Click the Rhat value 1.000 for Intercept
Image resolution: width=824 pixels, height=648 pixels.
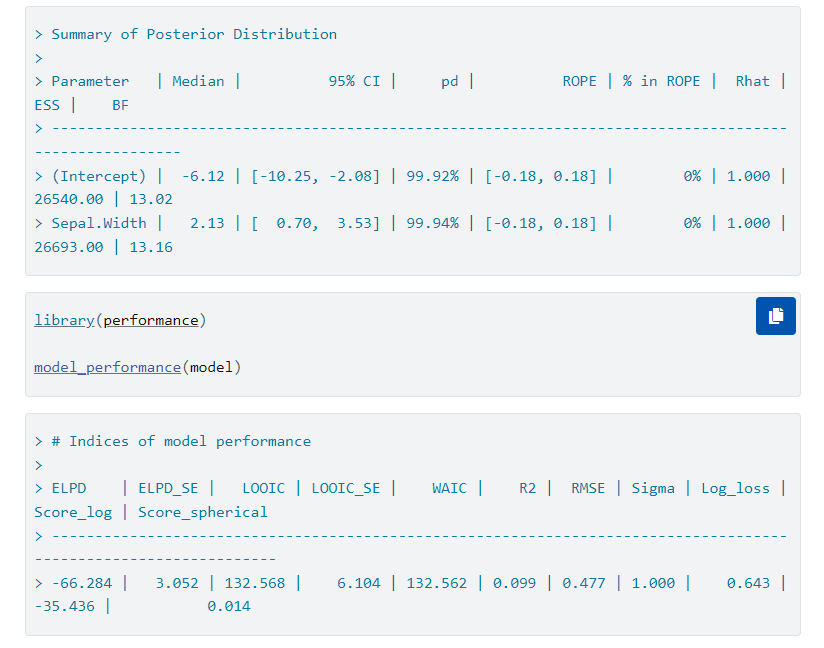[x=749, y=175]
